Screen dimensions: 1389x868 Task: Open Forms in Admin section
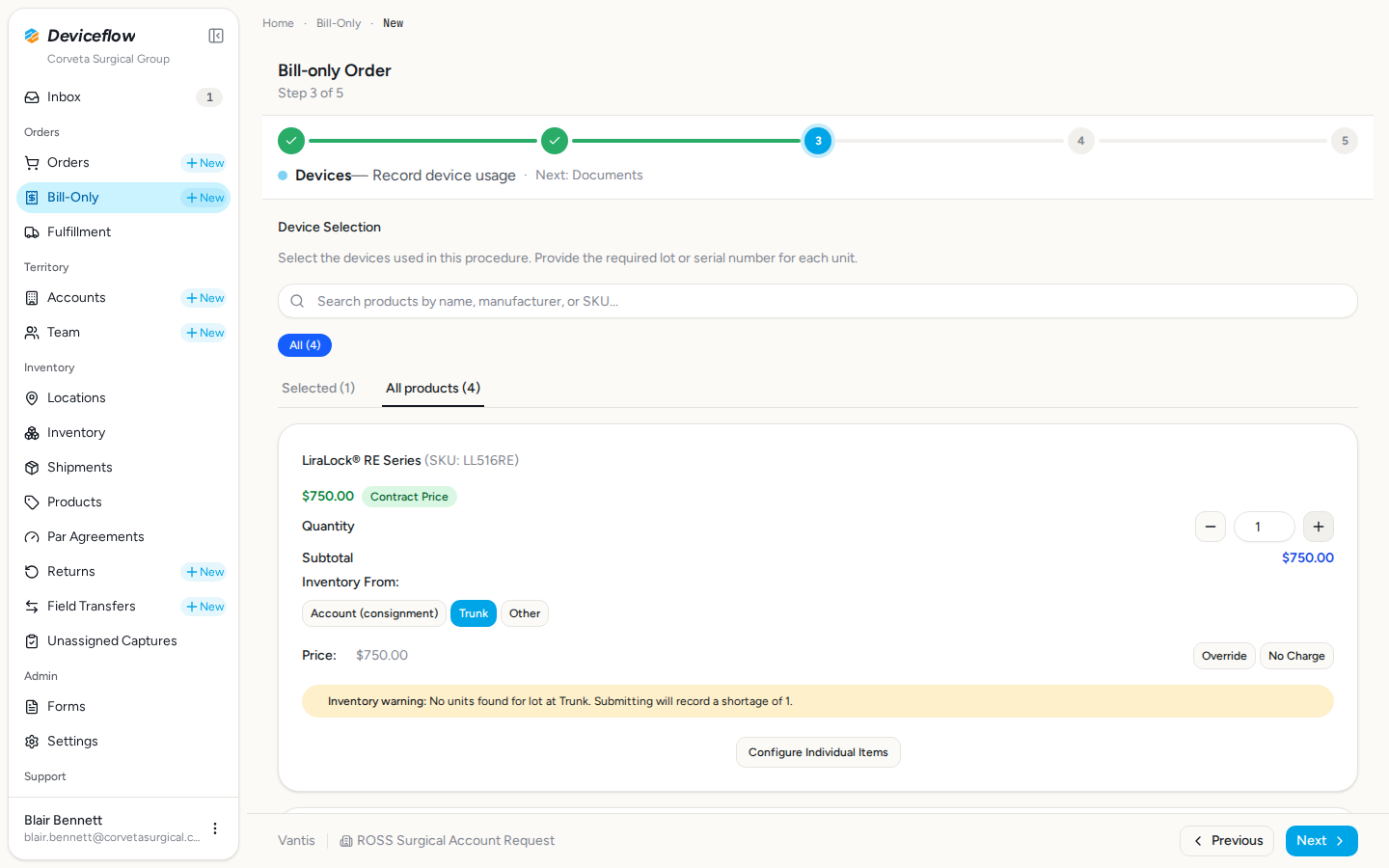[x=123, y=707]
